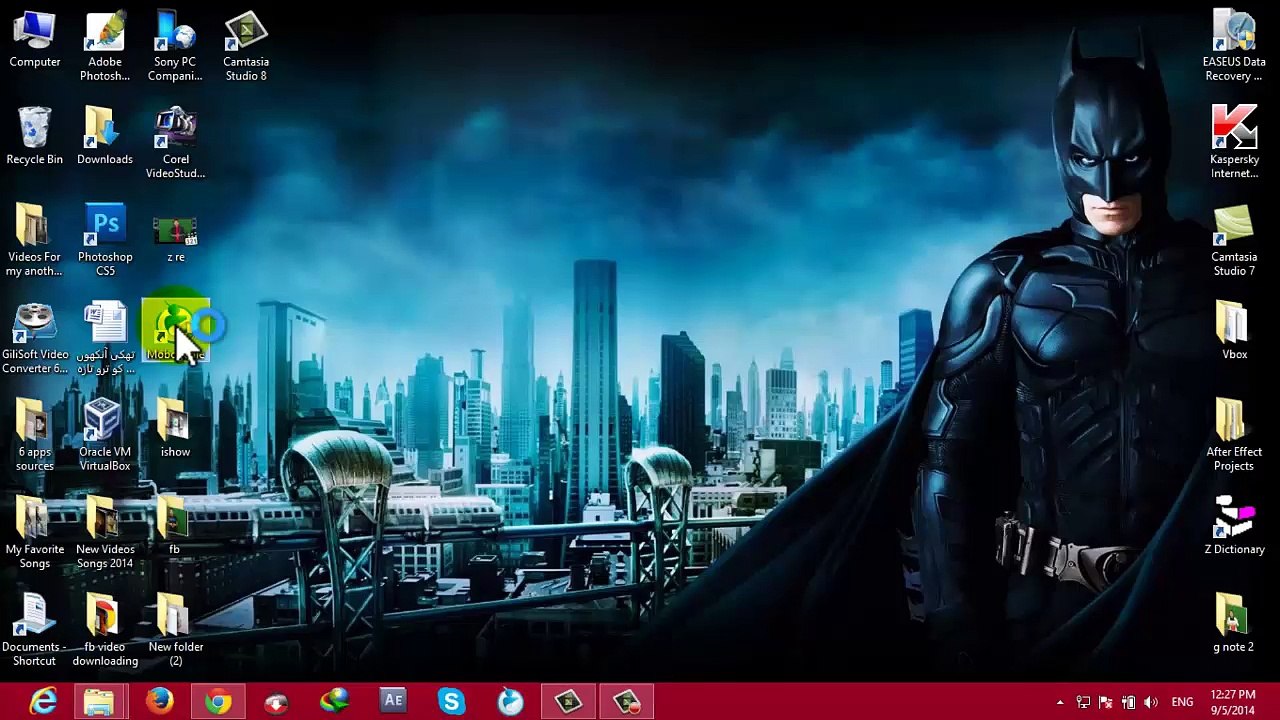Select the Downloads folder on desktop
This screenshot has height=720, width=1280.
coord(105,137)
